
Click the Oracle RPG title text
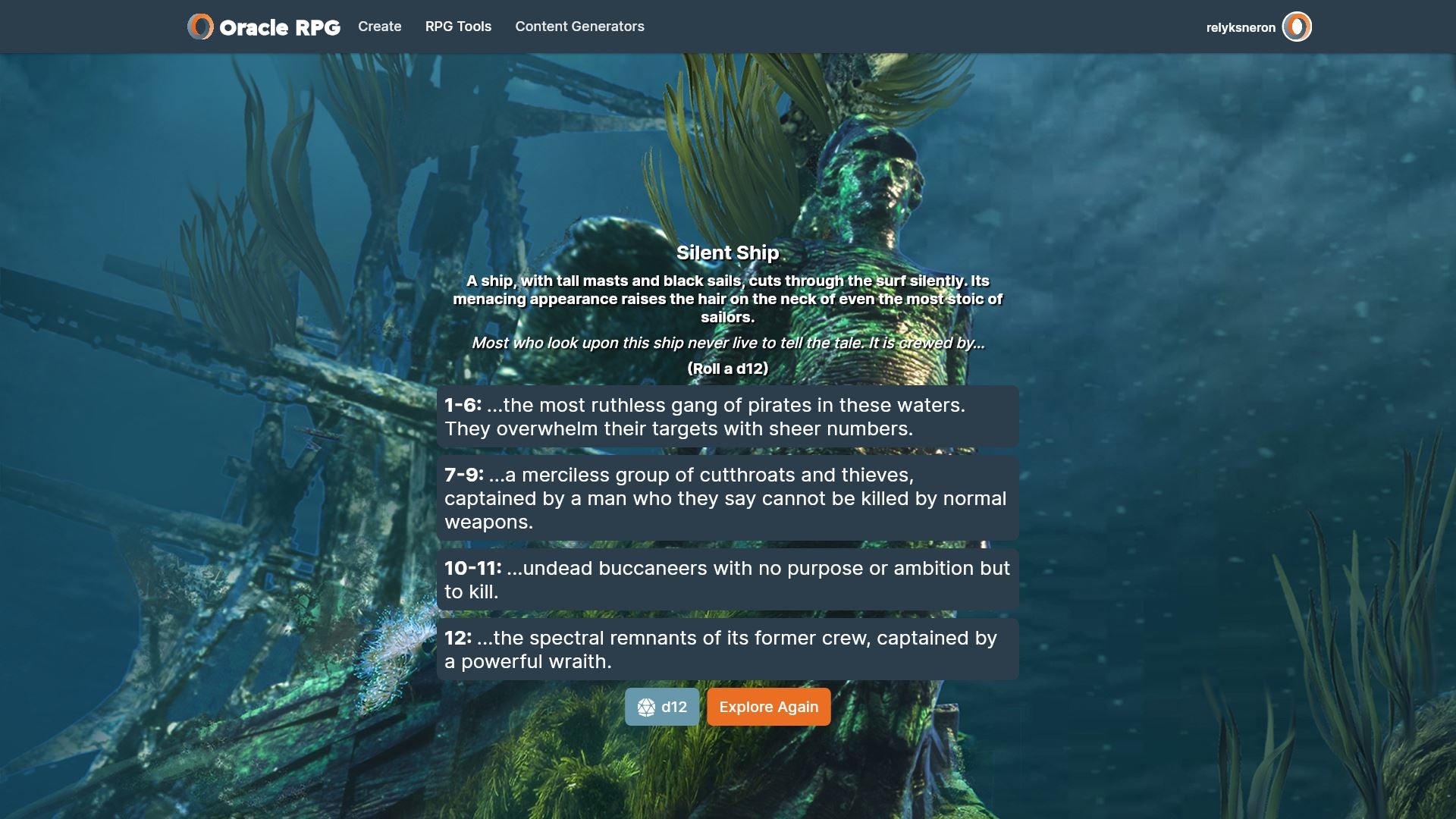[x=279, y=27]
